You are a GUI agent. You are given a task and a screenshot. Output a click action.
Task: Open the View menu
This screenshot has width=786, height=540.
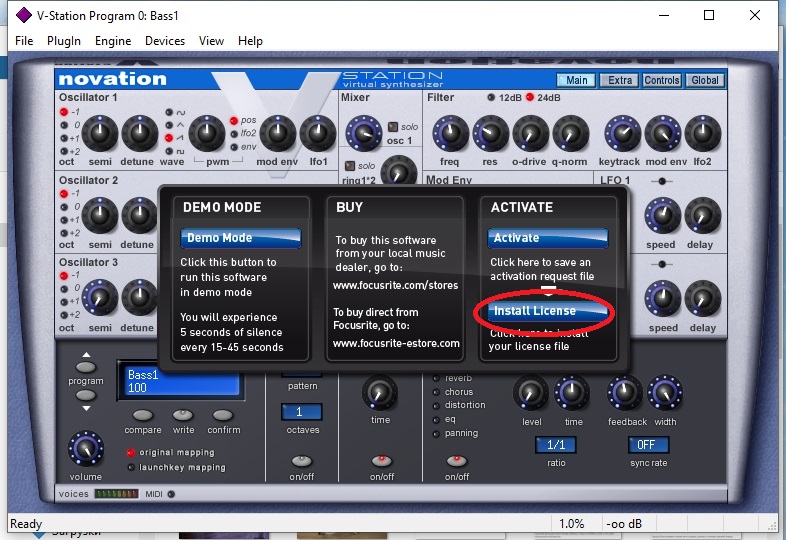click(211, 41)
